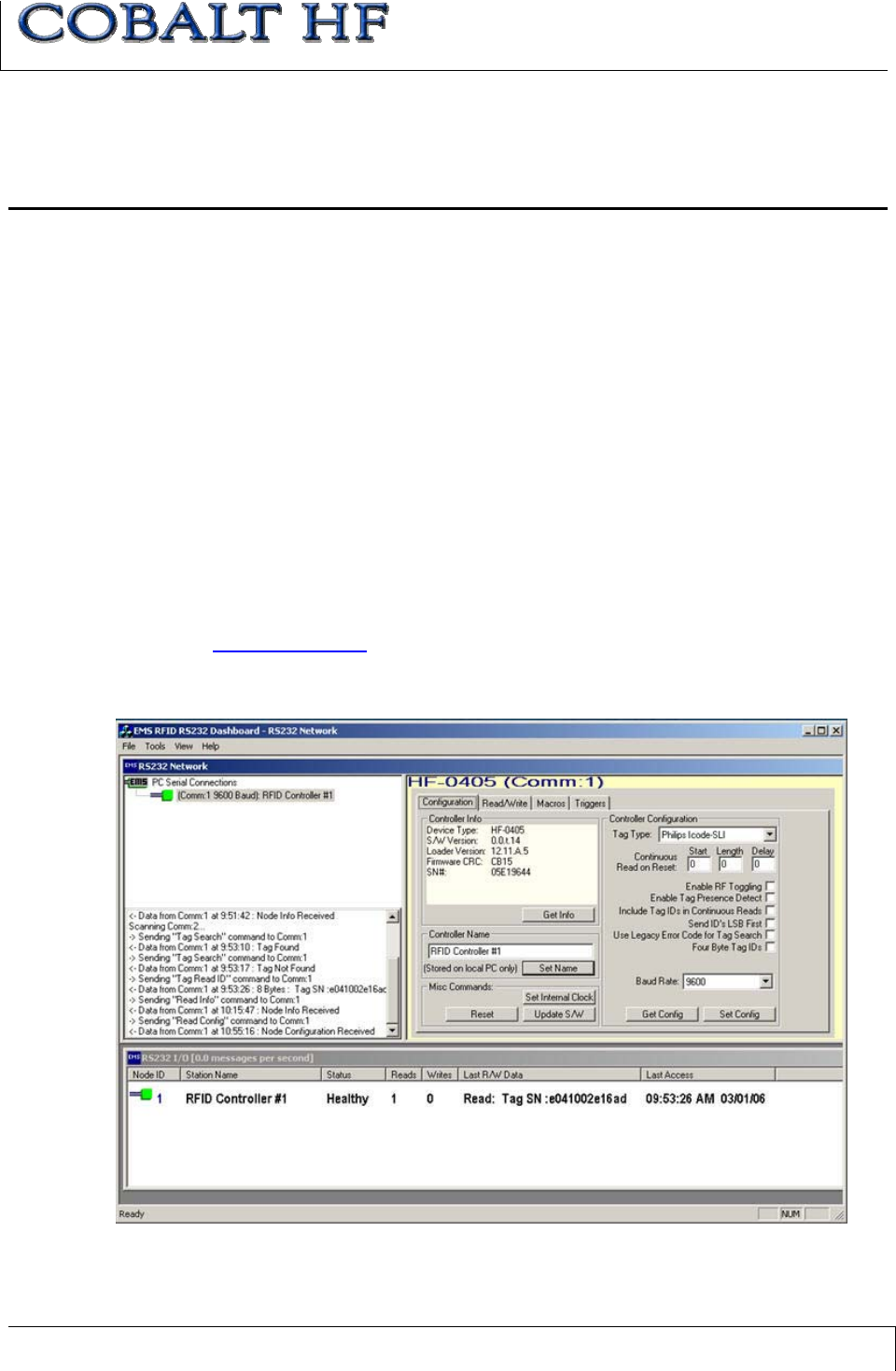Open the Tag Type dropdown (Philips Icode-SLI)
Screen dimensions: 896x1371
[x=769, y=835]
